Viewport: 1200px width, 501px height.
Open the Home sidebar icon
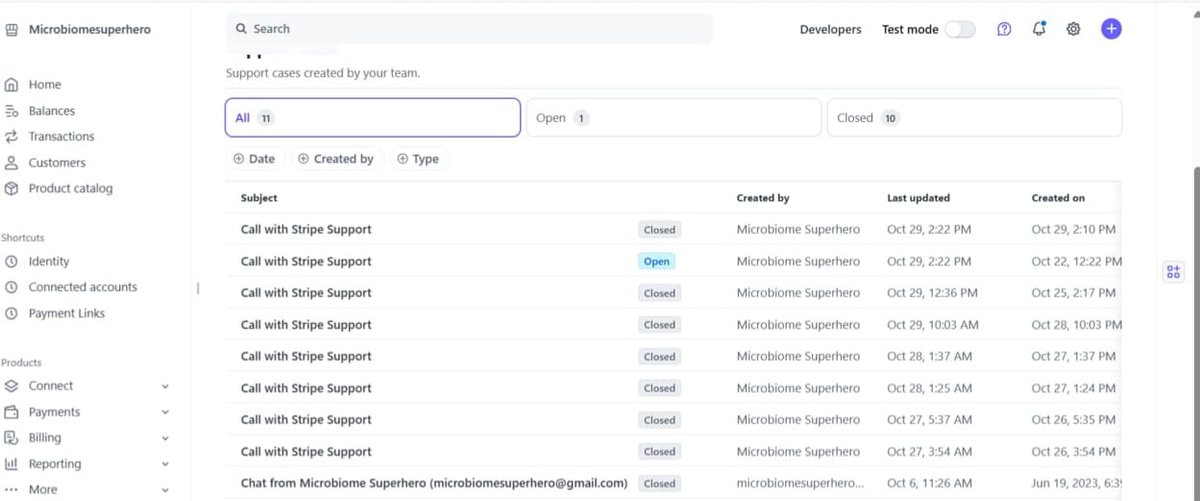point(12,85)
